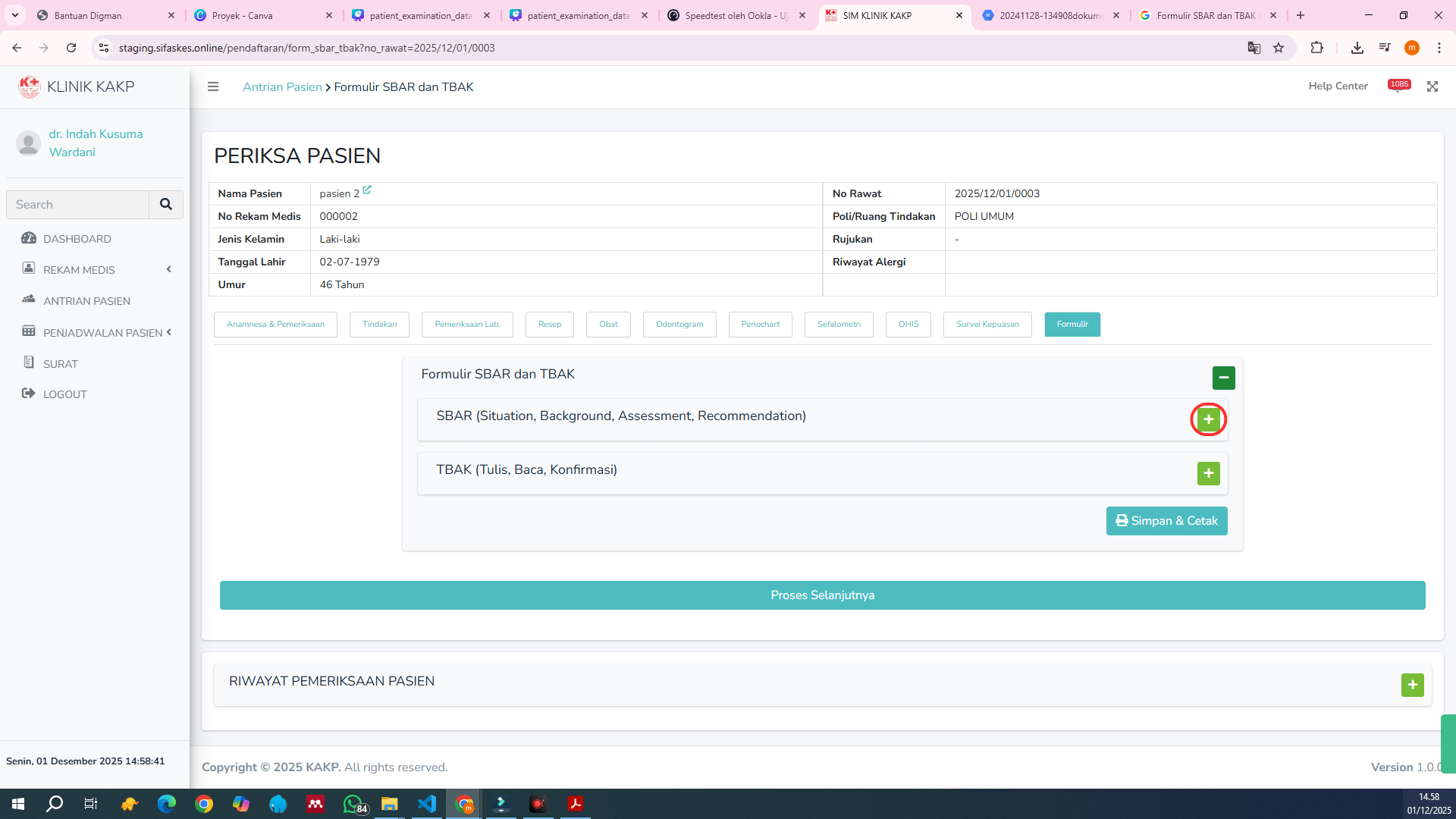
Task: Click the red 1085 notification badge
Action: coord(1399,85)
